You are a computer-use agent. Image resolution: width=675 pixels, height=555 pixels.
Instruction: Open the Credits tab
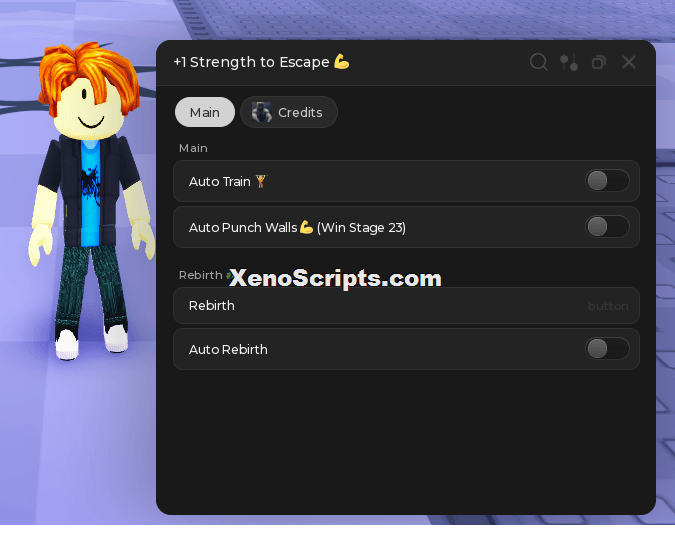click(x=289, y=112)
